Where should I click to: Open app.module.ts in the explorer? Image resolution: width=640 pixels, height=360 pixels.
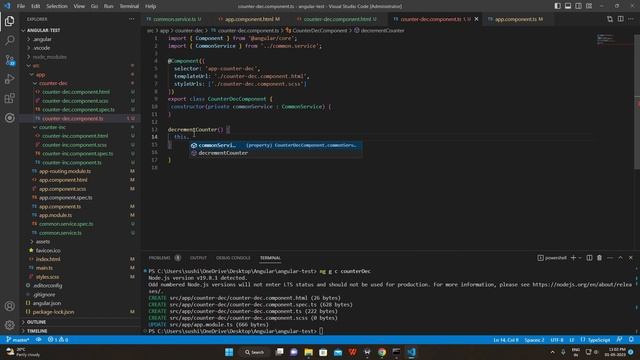(56, 215)
